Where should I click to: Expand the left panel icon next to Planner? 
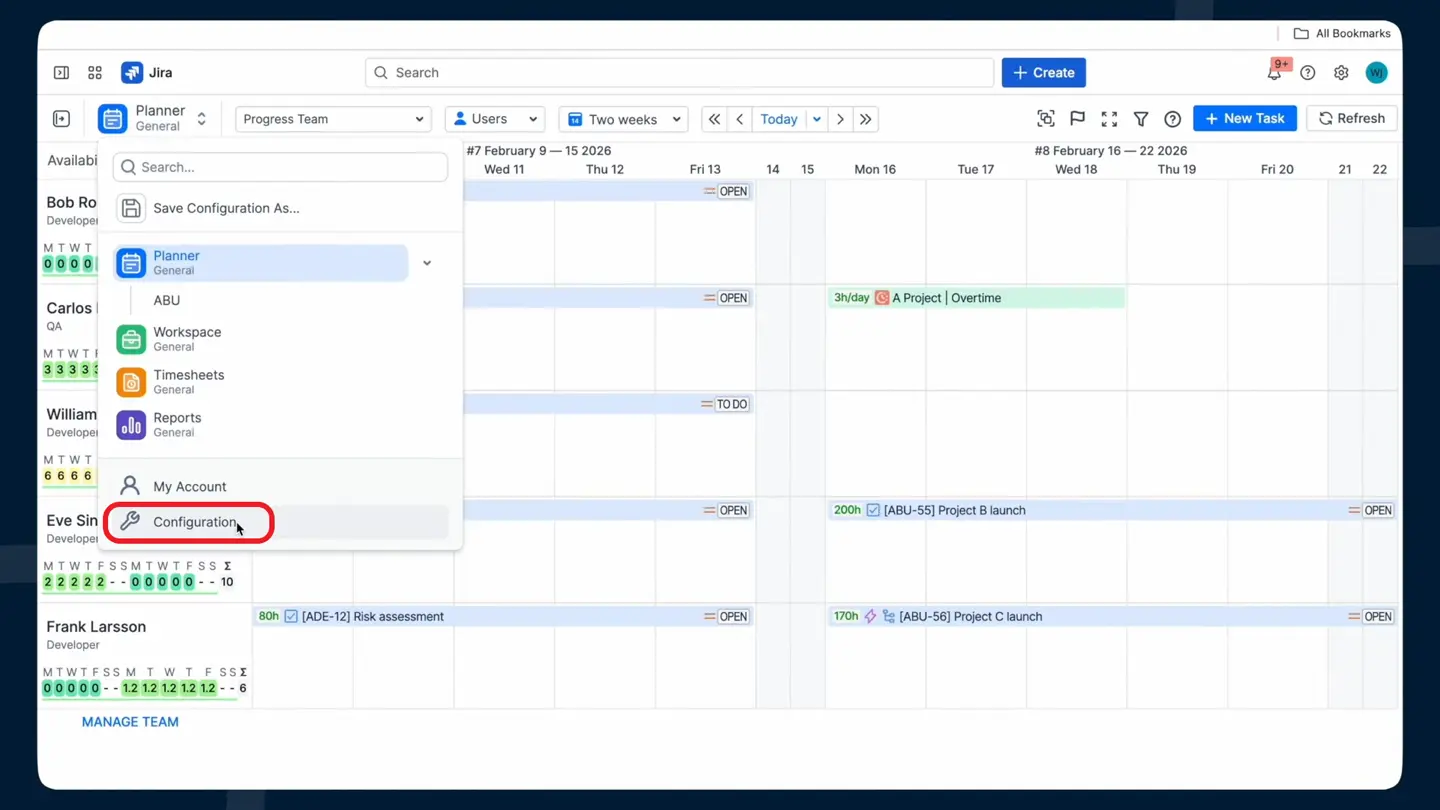61,119
